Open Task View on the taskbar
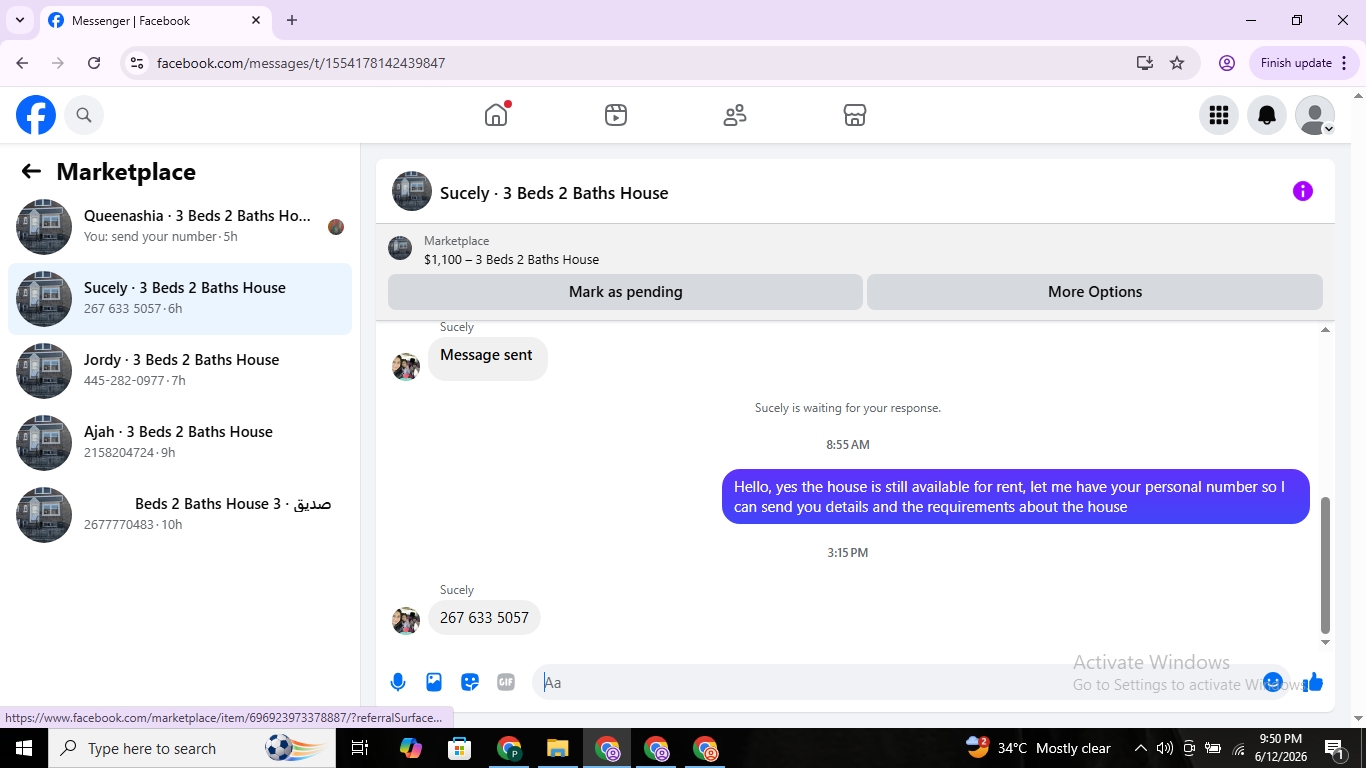This screenshot has height=768, width=1366. click(361, 748)
